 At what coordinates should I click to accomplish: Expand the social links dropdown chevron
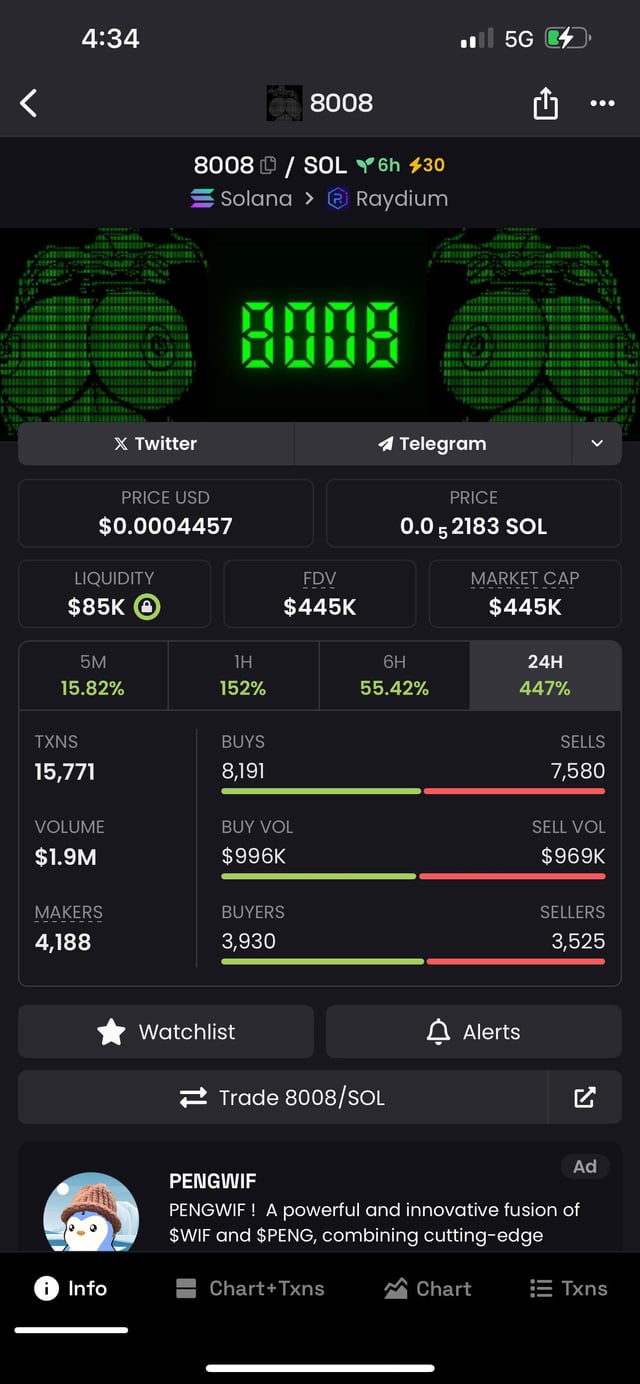(x=597, y=444)
